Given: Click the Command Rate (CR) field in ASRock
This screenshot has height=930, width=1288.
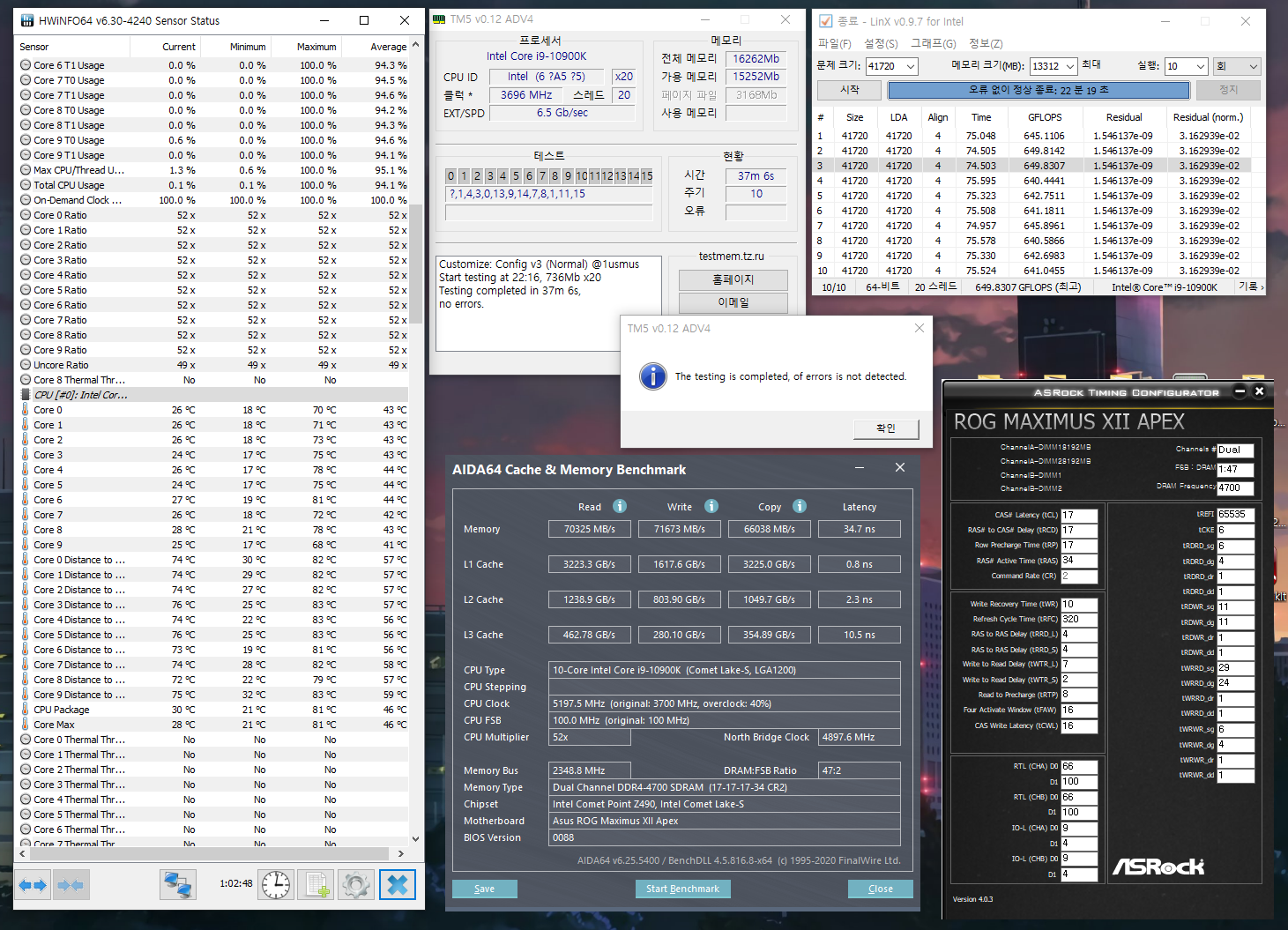Looking at the screenshot, I should [1079, 577].
